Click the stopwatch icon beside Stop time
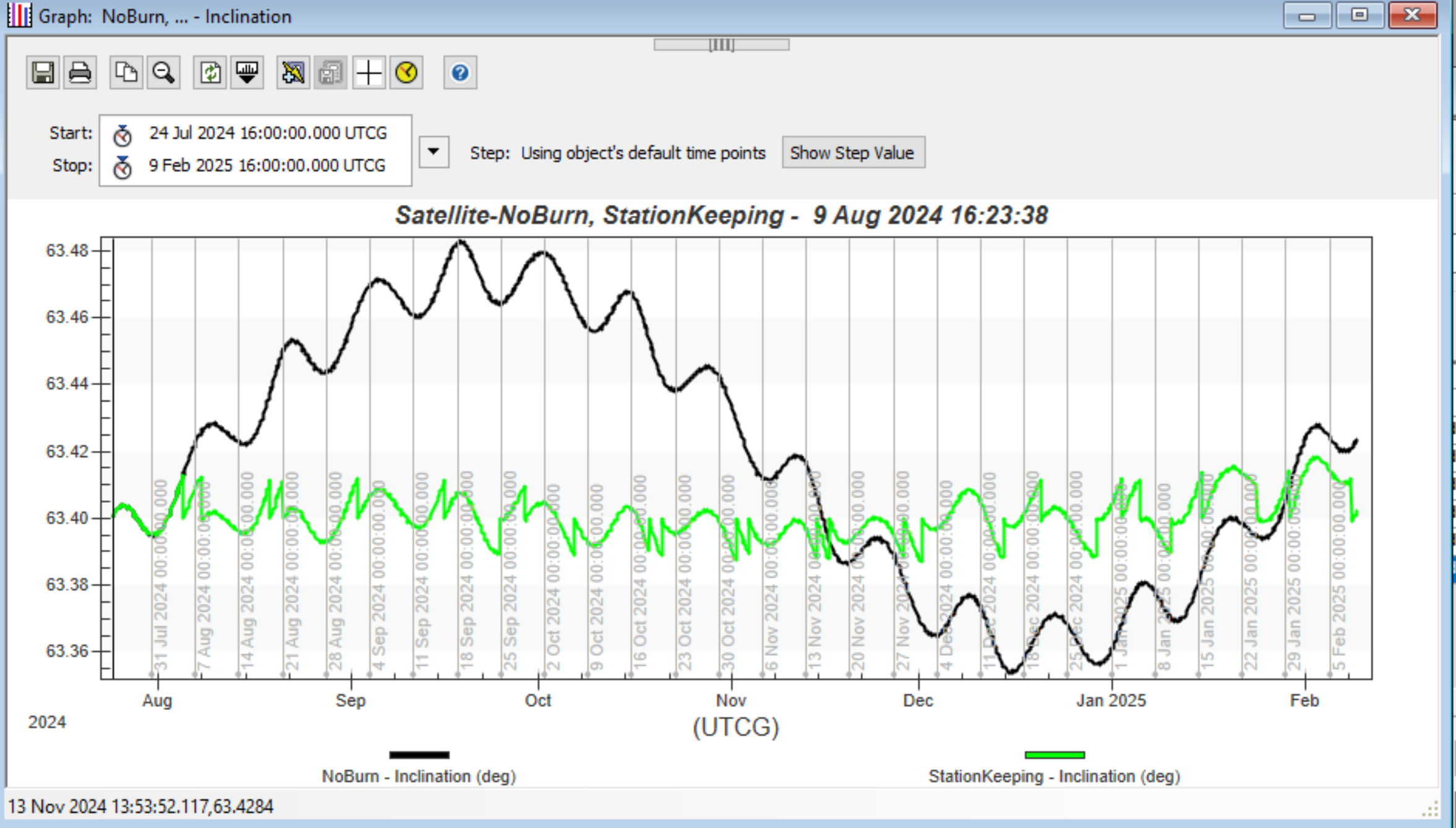This screenshot has height=828, width=1456. [122, 167]
